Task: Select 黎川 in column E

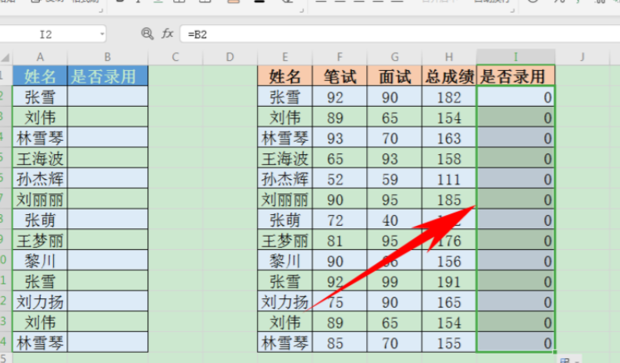Action: tap(285, 261)
